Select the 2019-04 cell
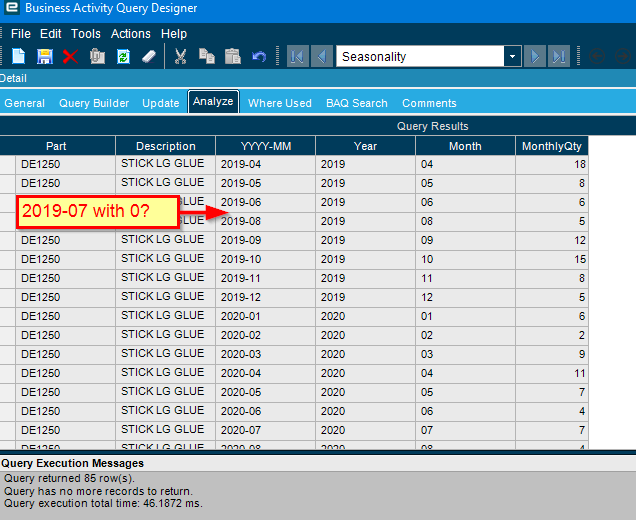Image resolution: width=636 pixels, height=520 pixels. click(x=266, y=164)
